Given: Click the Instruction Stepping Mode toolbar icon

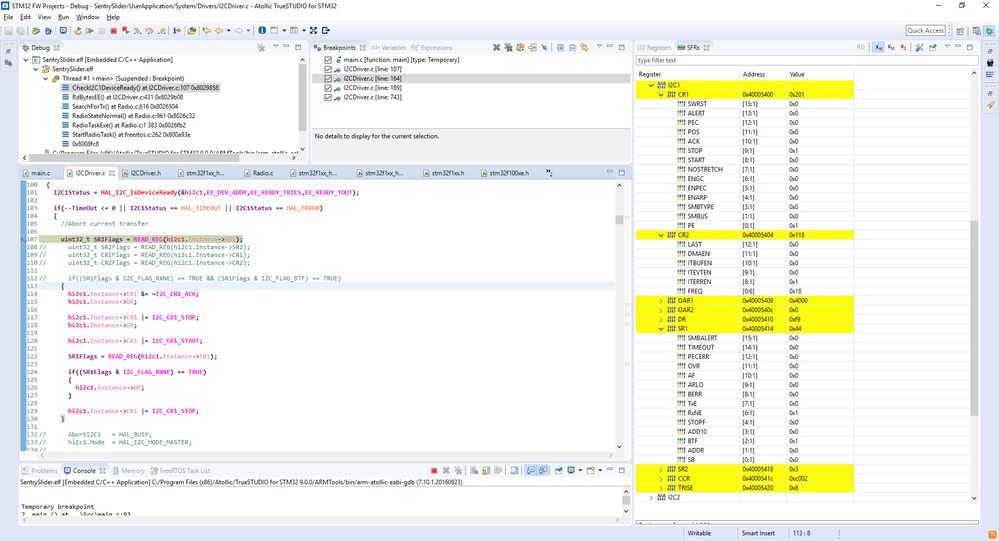Looking at the screenshot, I should tap(177, 31).
